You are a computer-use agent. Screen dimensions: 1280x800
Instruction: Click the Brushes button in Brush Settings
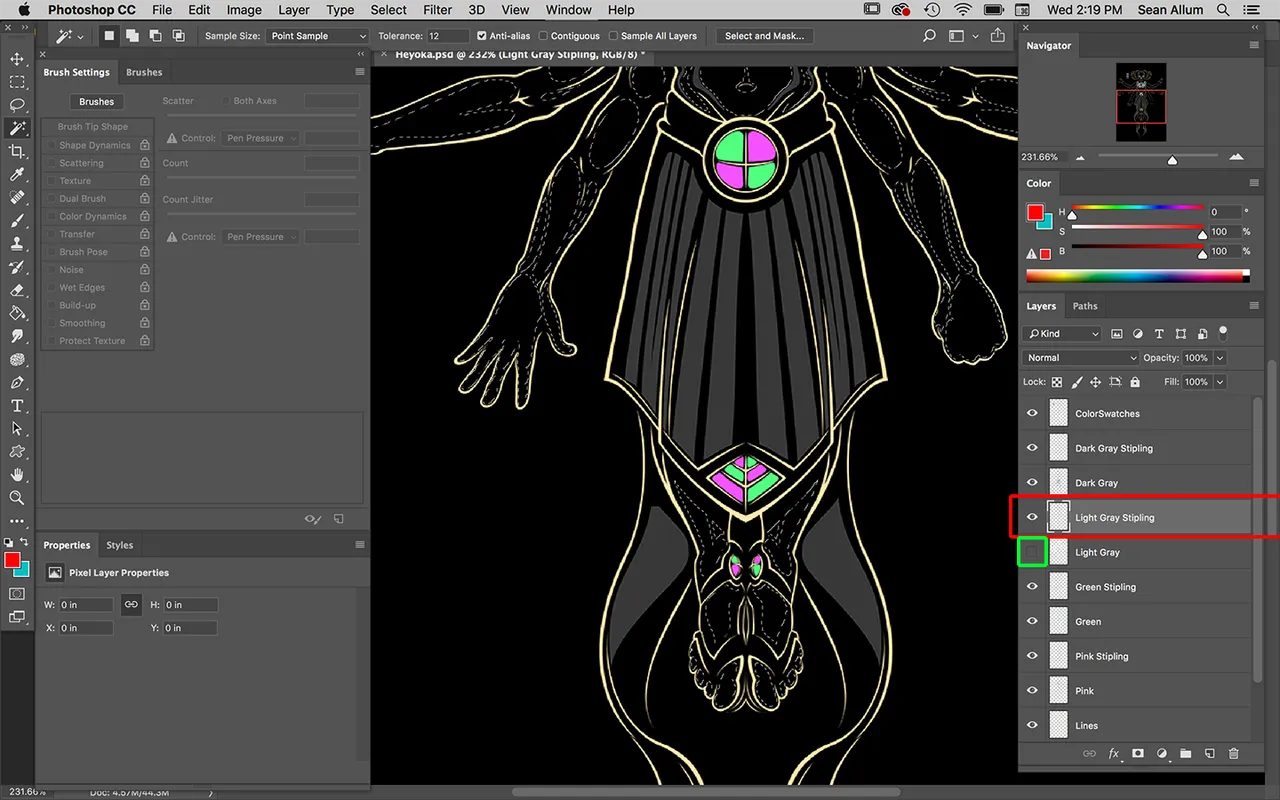coord(97,101)
